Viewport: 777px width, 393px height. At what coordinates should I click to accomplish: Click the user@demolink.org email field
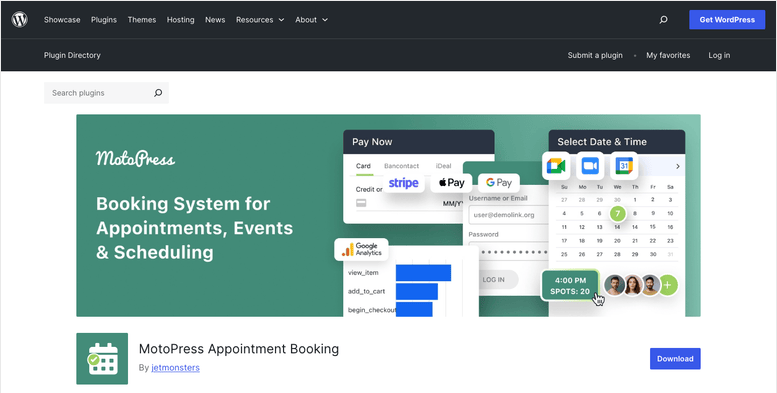[508, 215]
